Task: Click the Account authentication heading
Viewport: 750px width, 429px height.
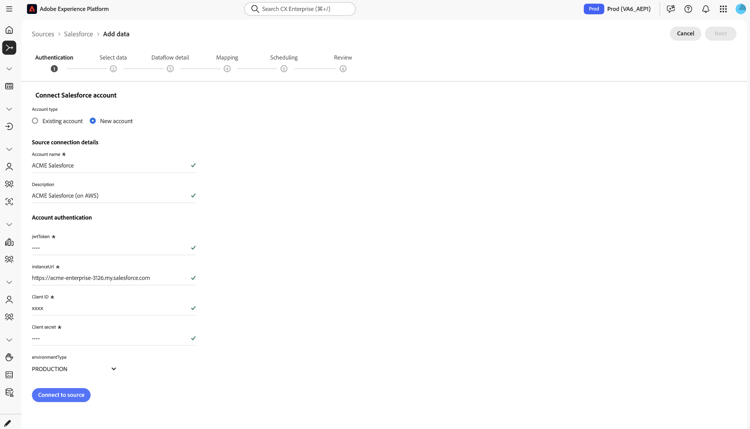Action: (62, 217)
